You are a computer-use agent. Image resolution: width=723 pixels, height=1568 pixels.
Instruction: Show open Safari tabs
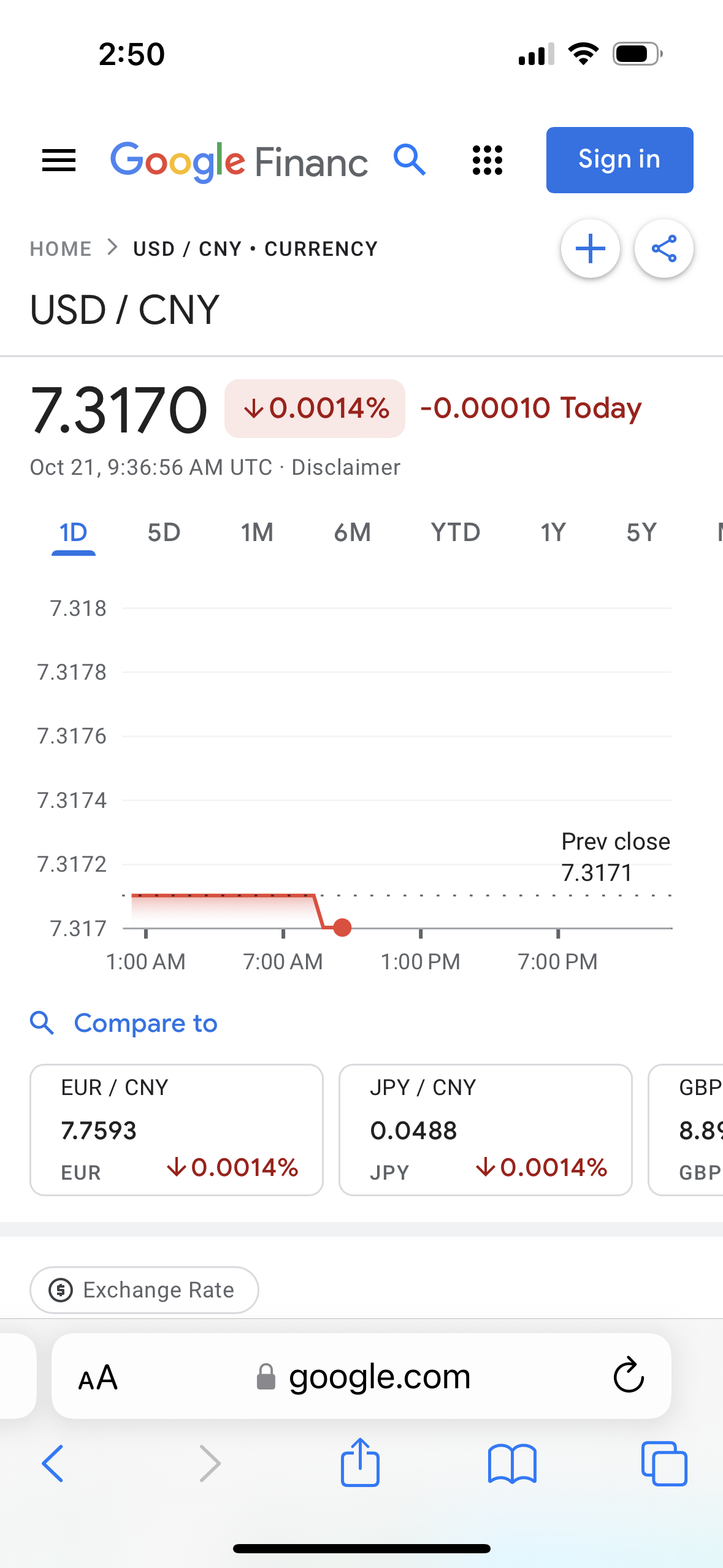[664, 1463]
